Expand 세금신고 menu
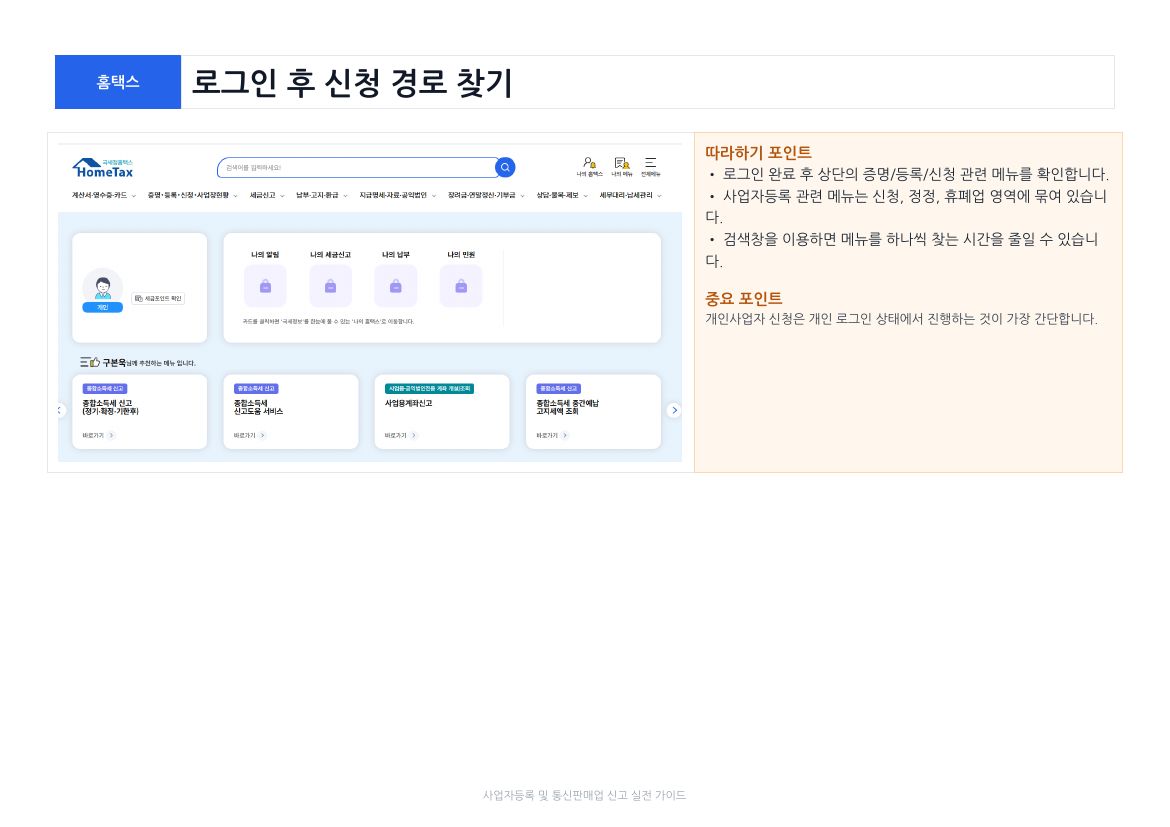The image size is (1170, 827). [267, 196]
